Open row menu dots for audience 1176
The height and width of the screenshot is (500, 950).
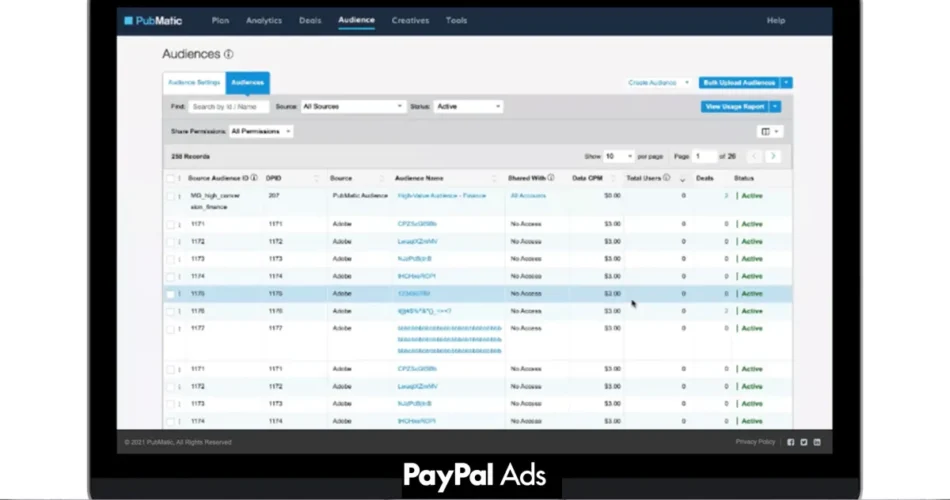click(x=179, y=312)
